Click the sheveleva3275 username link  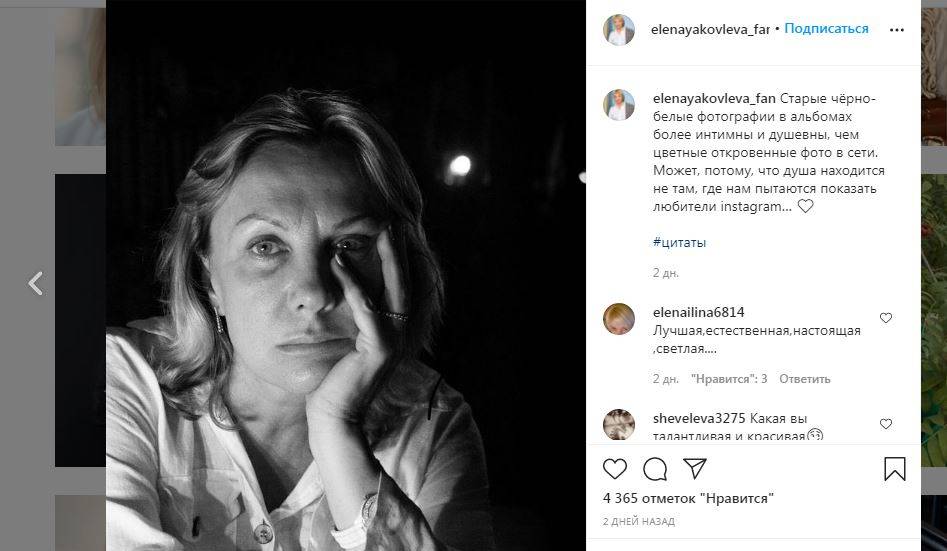coord(699,418)
